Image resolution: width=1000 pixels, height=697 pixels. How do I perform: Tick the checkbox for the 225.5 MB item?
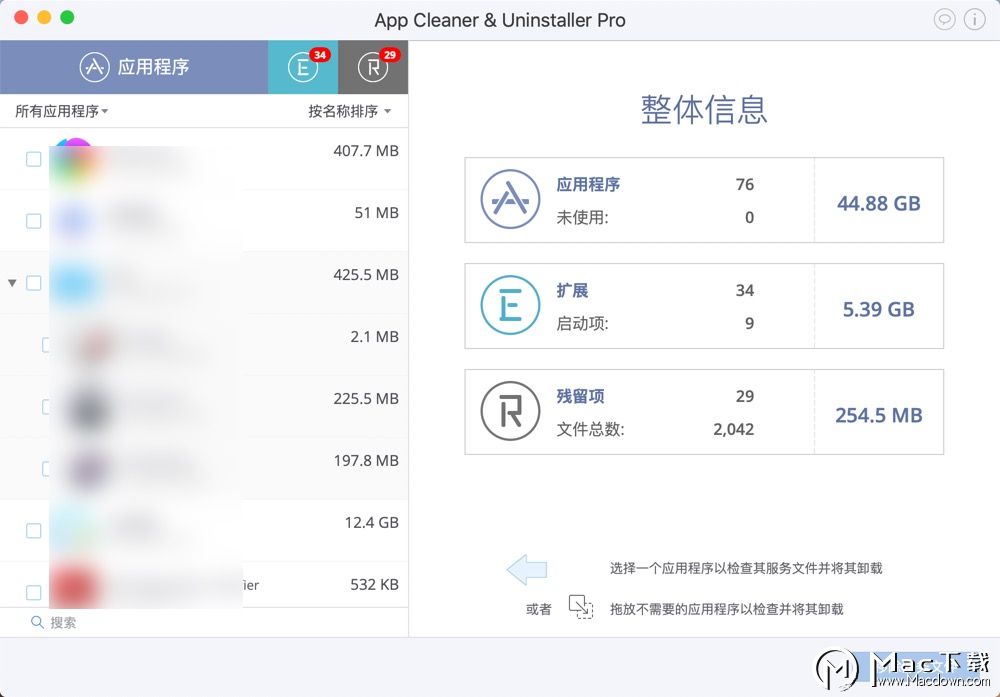46,407
